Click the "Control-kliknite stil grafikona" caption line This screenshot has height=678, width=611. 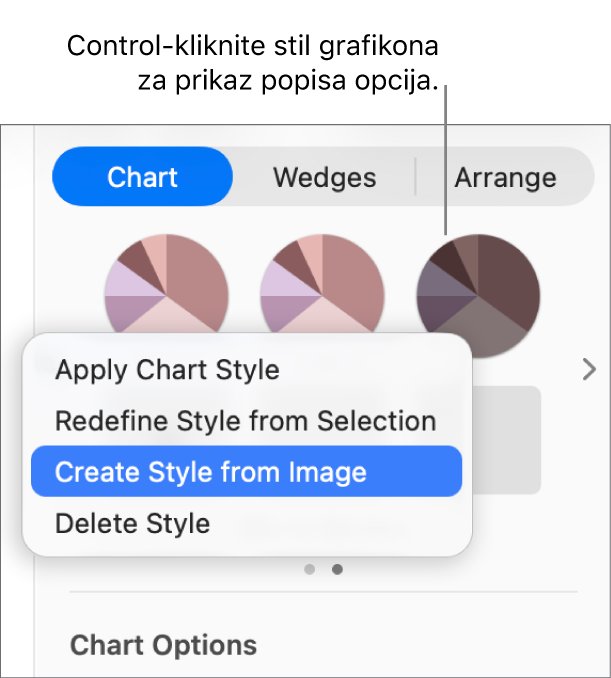(253, 46)
